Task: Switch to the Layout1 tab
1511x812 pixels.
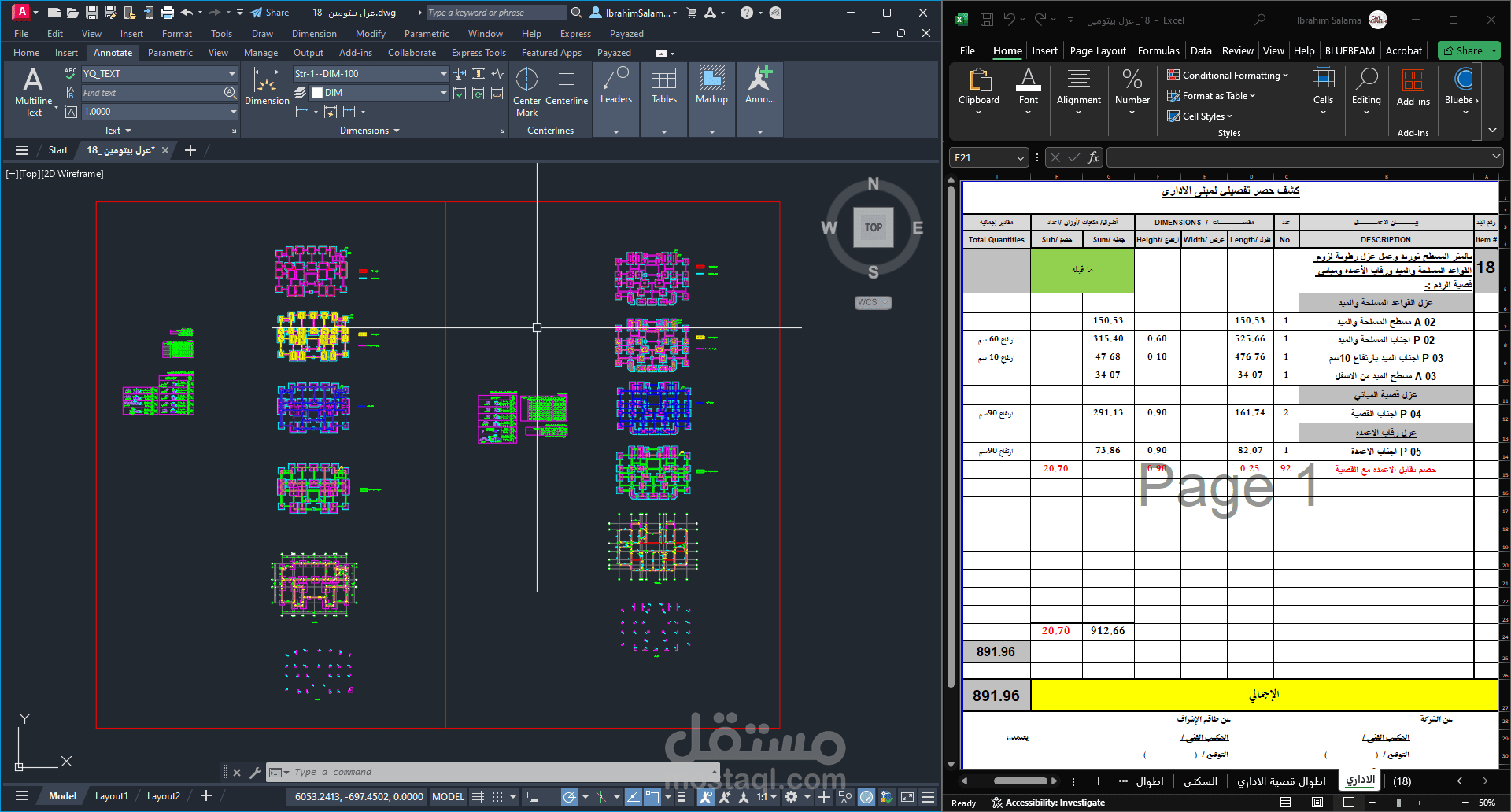Action: pos(111,796)
